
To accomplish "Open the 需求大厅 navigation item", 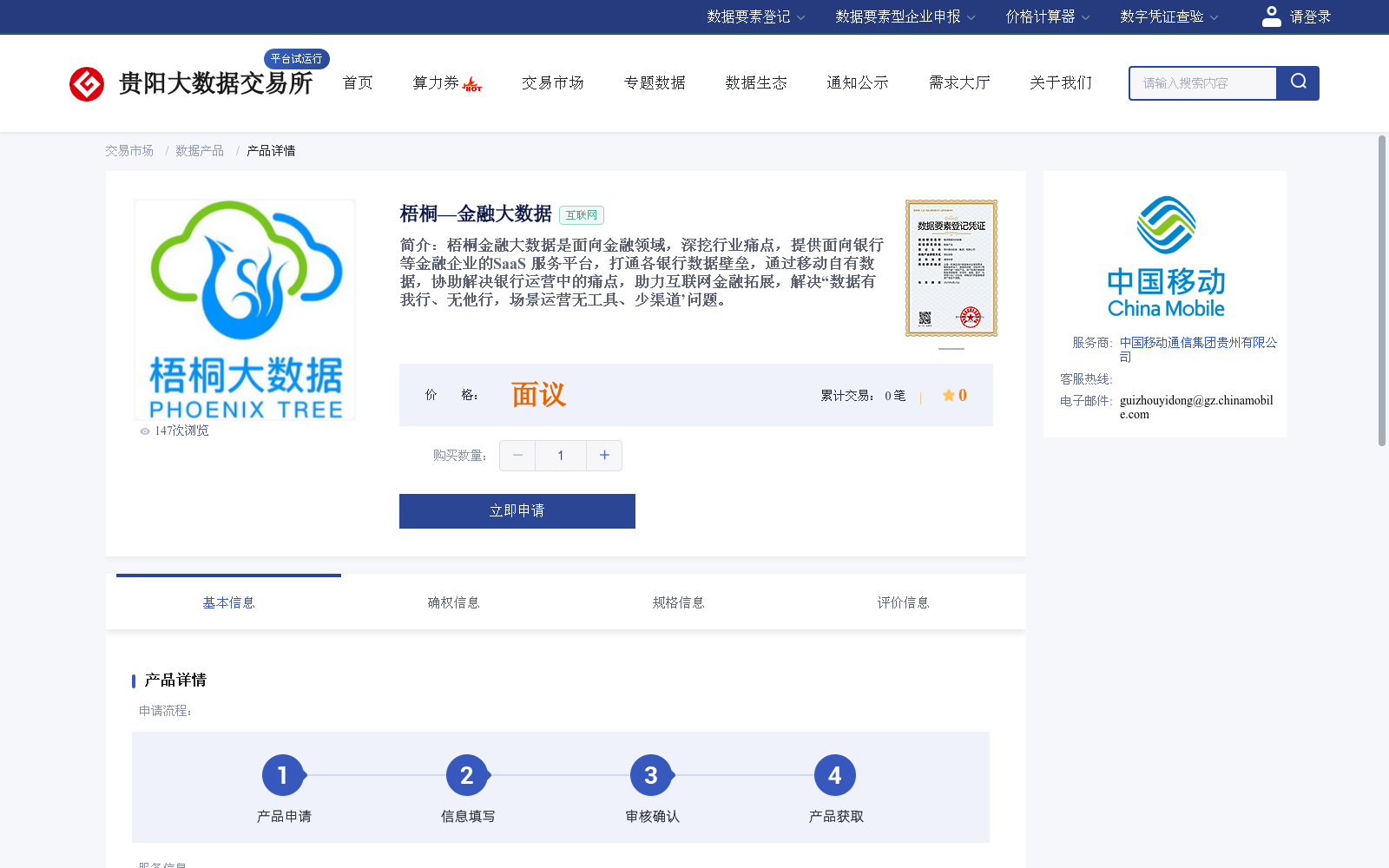I will (x=959, y=83).
